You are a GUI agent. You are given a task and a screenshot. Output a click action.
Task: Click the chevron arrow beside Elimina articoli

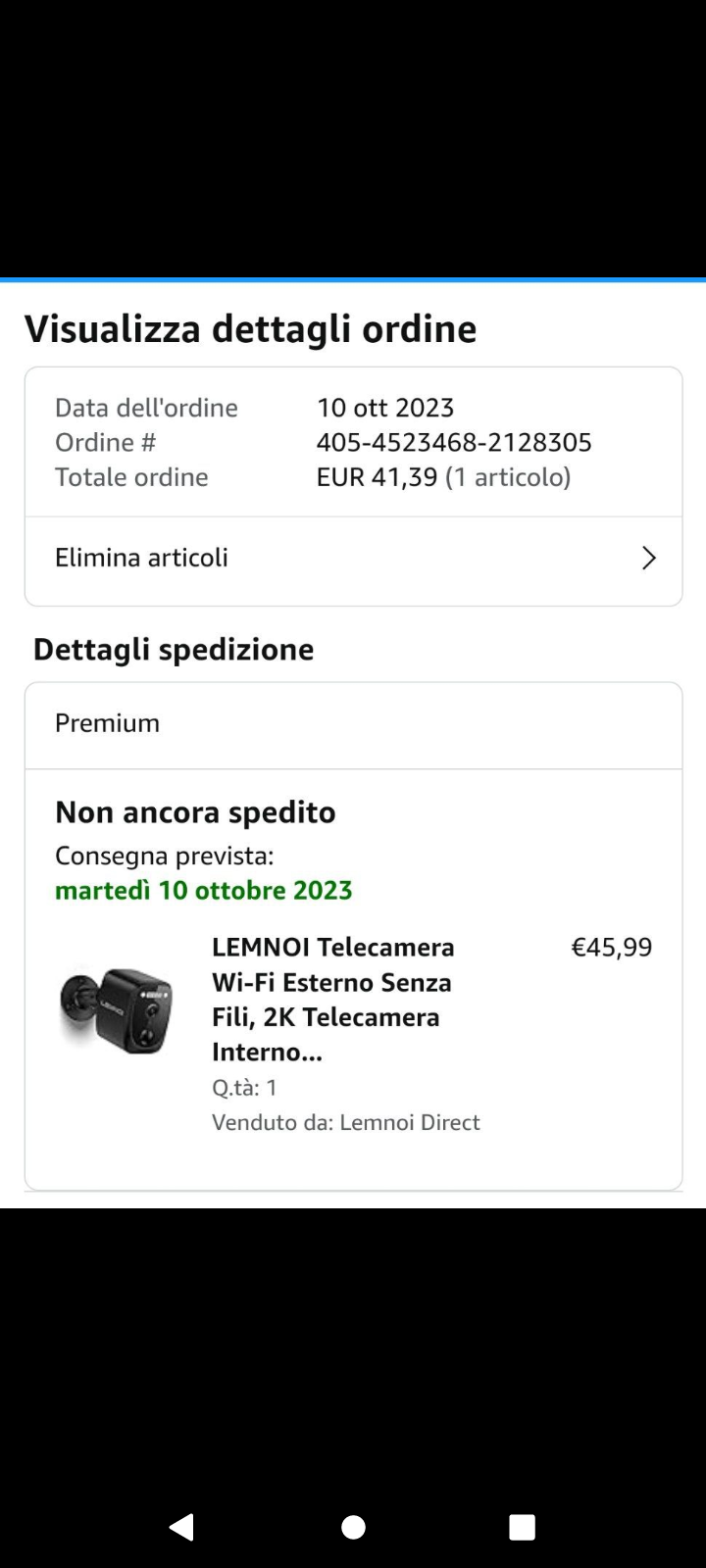(648, 559)
